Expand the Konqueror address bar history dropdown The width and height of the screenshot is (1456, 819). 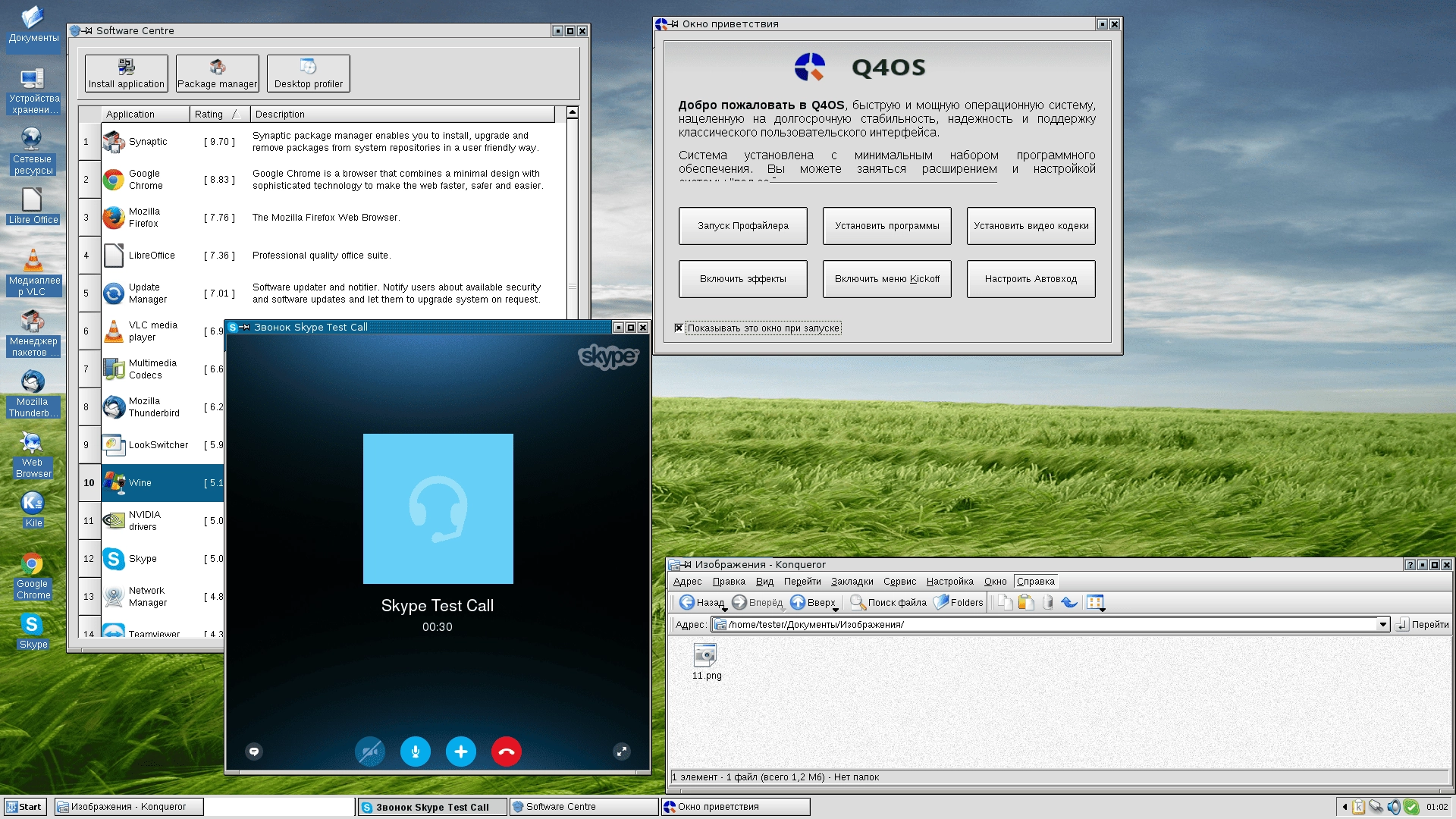[1383, 625]
